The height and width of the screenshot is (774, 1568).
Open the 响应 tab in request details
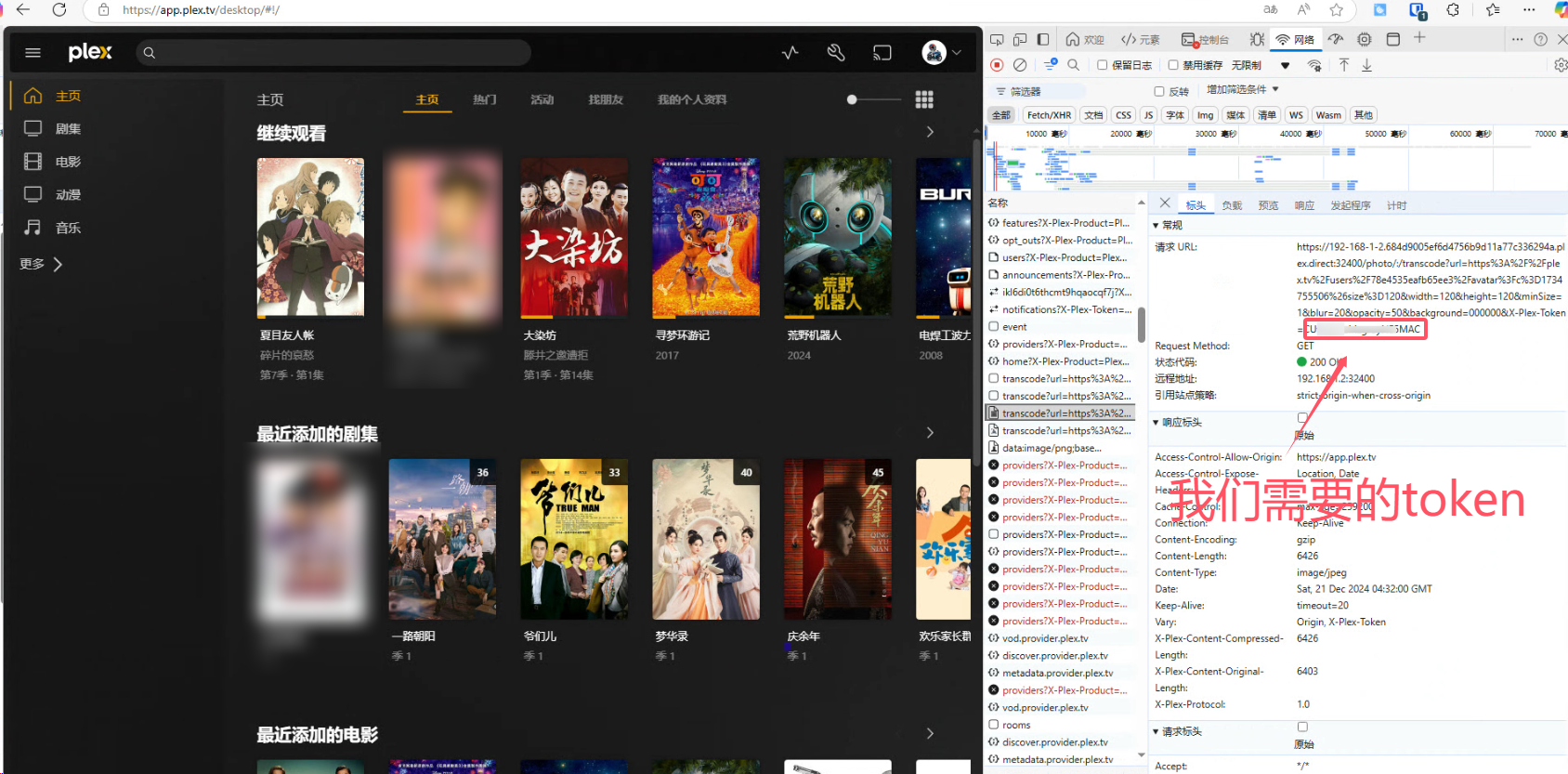click(1304, 205)
